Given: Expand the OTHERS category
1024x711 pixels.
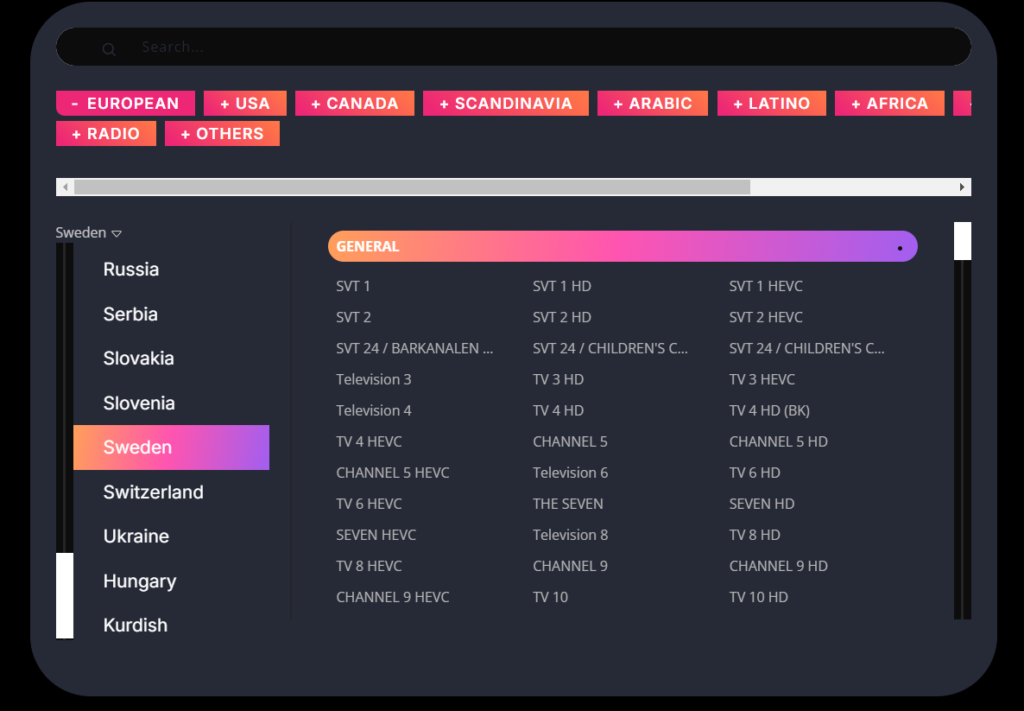Looking at the screenshot, I should (x=222, y=133).
